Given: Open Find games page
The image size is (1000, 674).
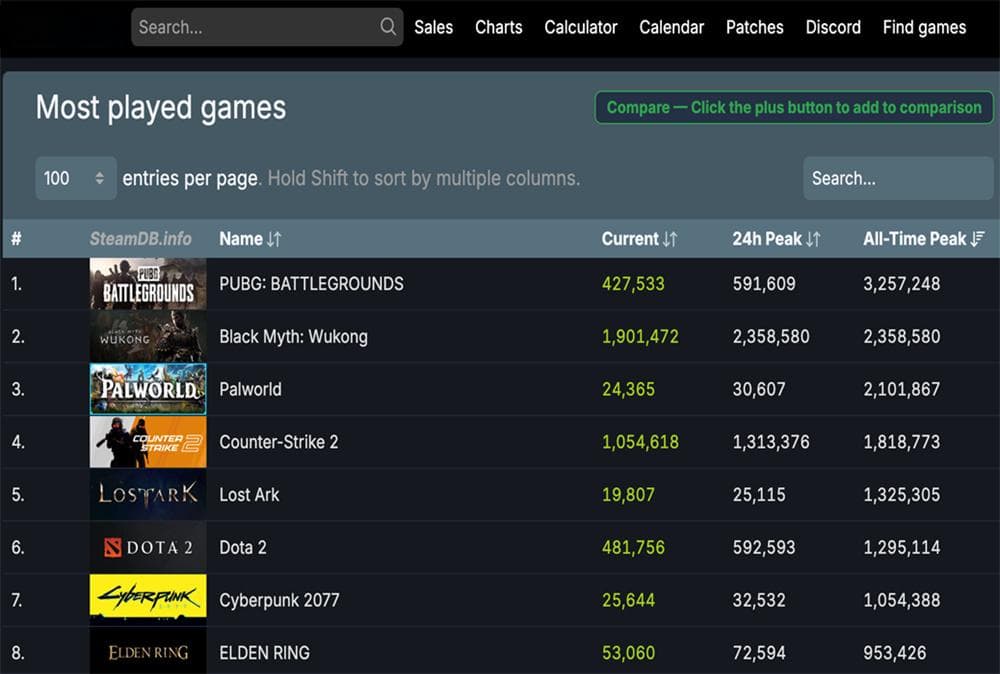Looking at the screenshot, I should coord(924,27).
